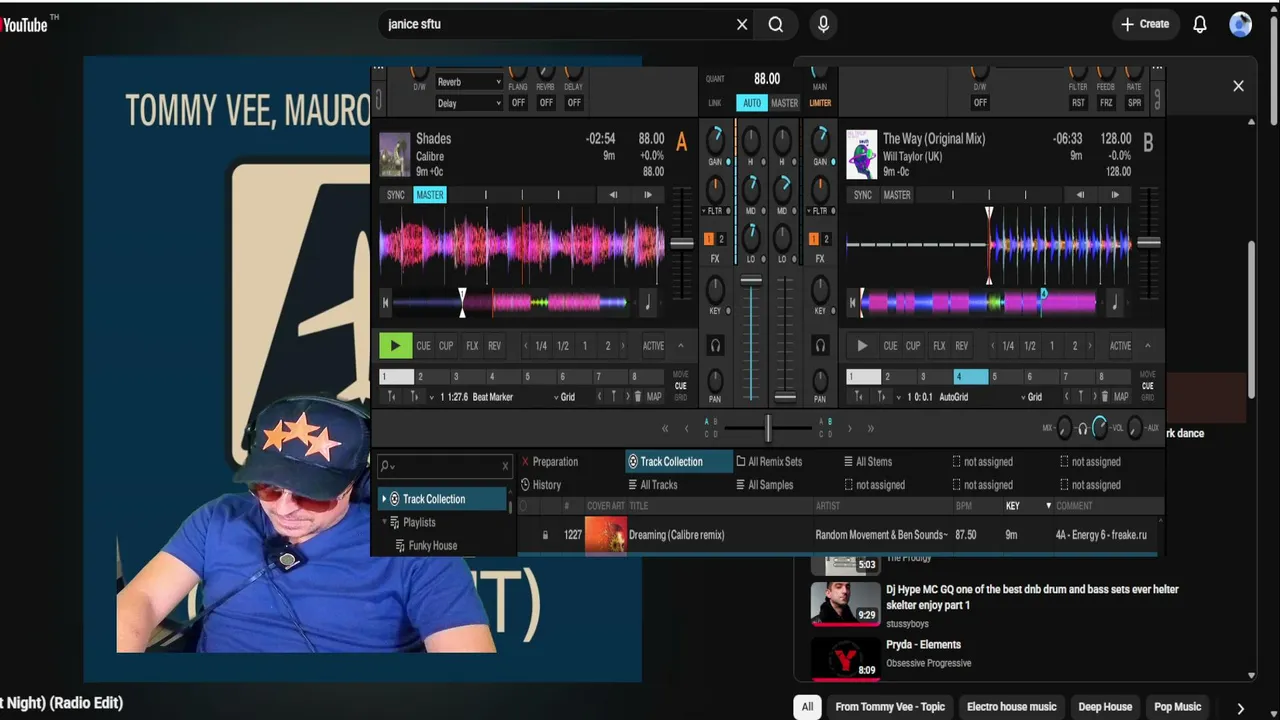Start YouTube voice search with microphone

click(x=823, y=24)
